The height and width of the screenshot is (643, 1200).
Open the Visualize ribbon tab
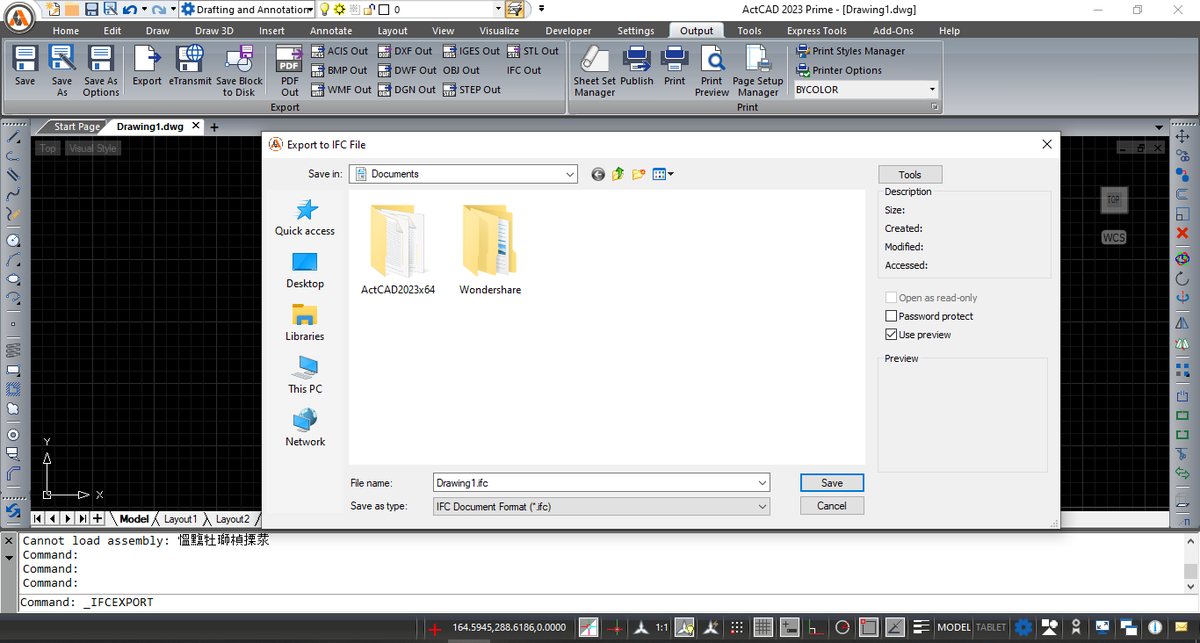[499, 31]
